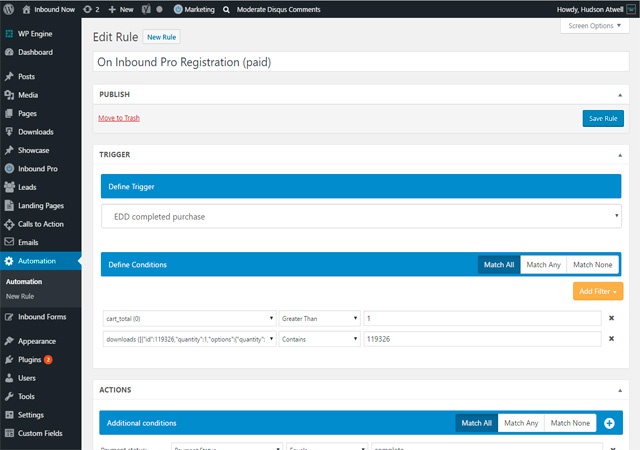Open the Users icon in sidebar
Screen dimensions: 640x450
9,378
